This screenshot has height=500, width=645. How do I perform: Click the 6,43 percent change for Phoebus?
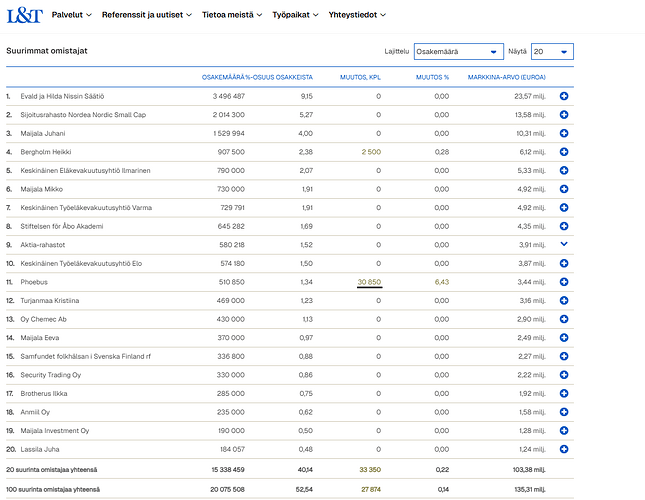pyautogui.click(x=442, y=282)
